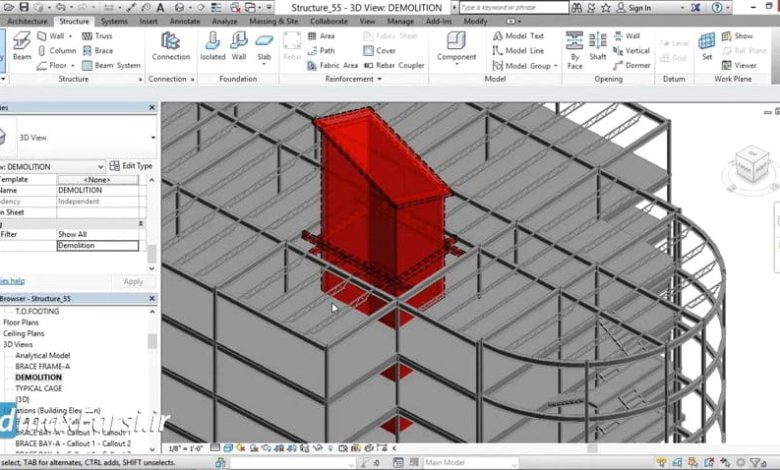Switch to the Analyze tab
This screenshot has width=780, height=470.
(x=224, y=21)
